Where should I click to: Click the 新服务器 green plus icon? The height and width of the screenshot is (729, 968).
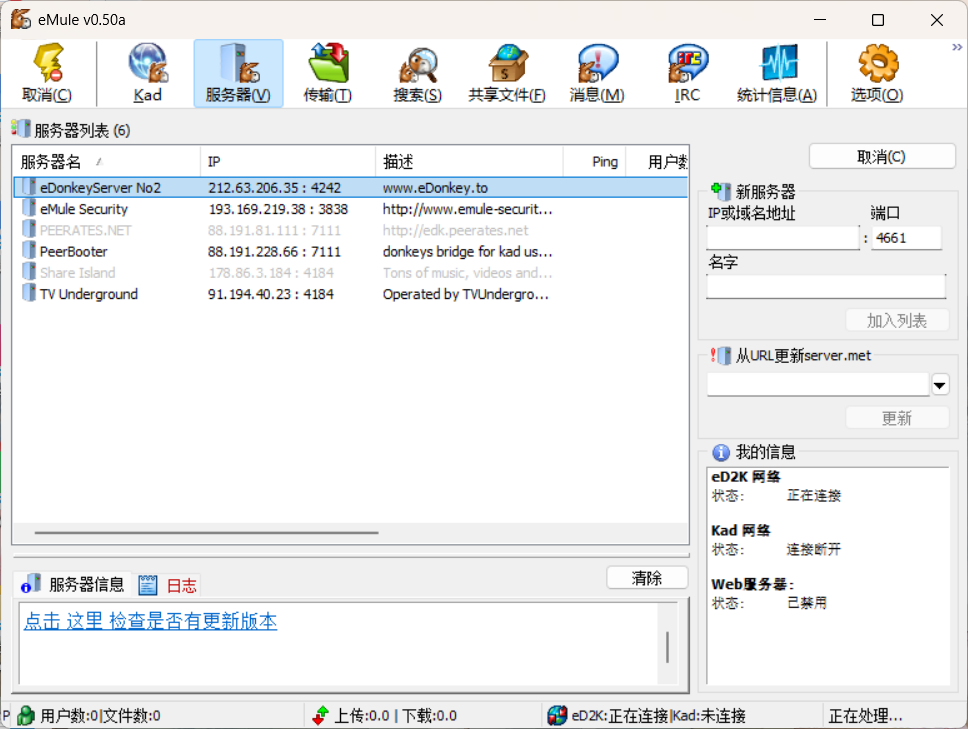720,191
